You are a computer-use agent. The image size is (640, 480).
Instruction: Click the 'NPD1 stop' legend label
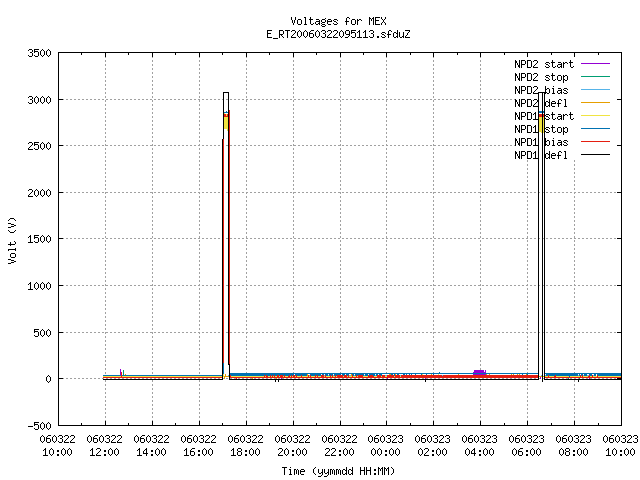(x=541, y=129)
